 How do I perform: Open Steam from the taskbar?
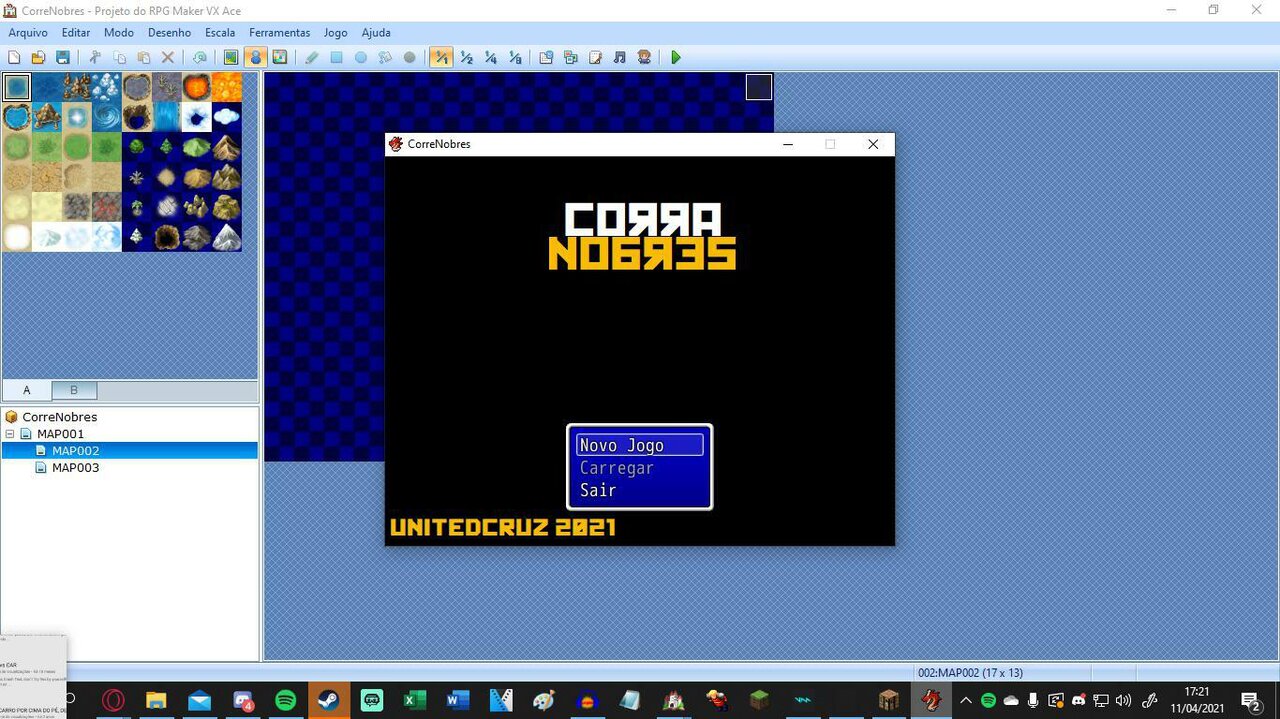pos(328,700)
